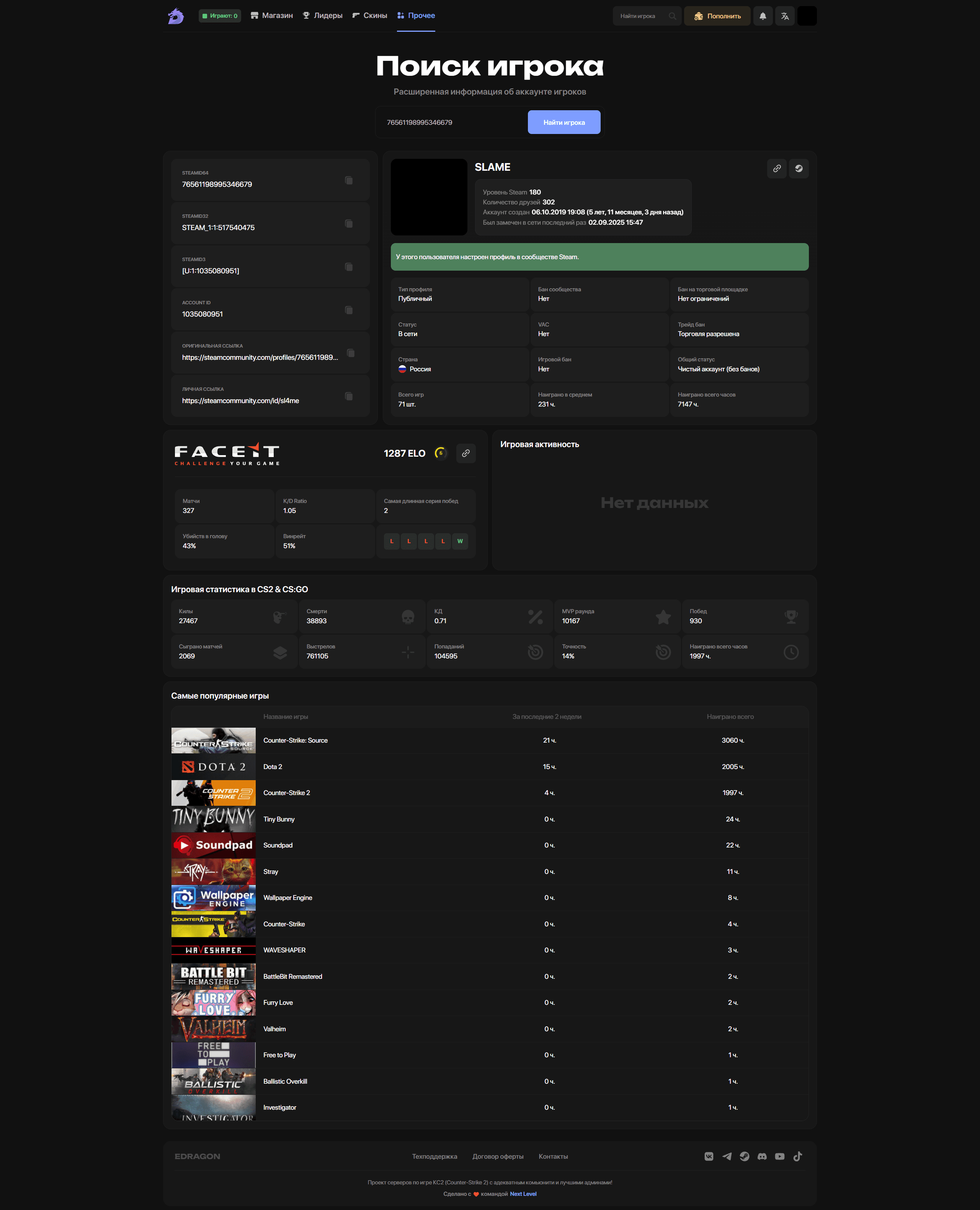Viewport: 980px width, 1210px height.
Task: Open the Техподдержка footer link
Action: [x=434, y=1156]
